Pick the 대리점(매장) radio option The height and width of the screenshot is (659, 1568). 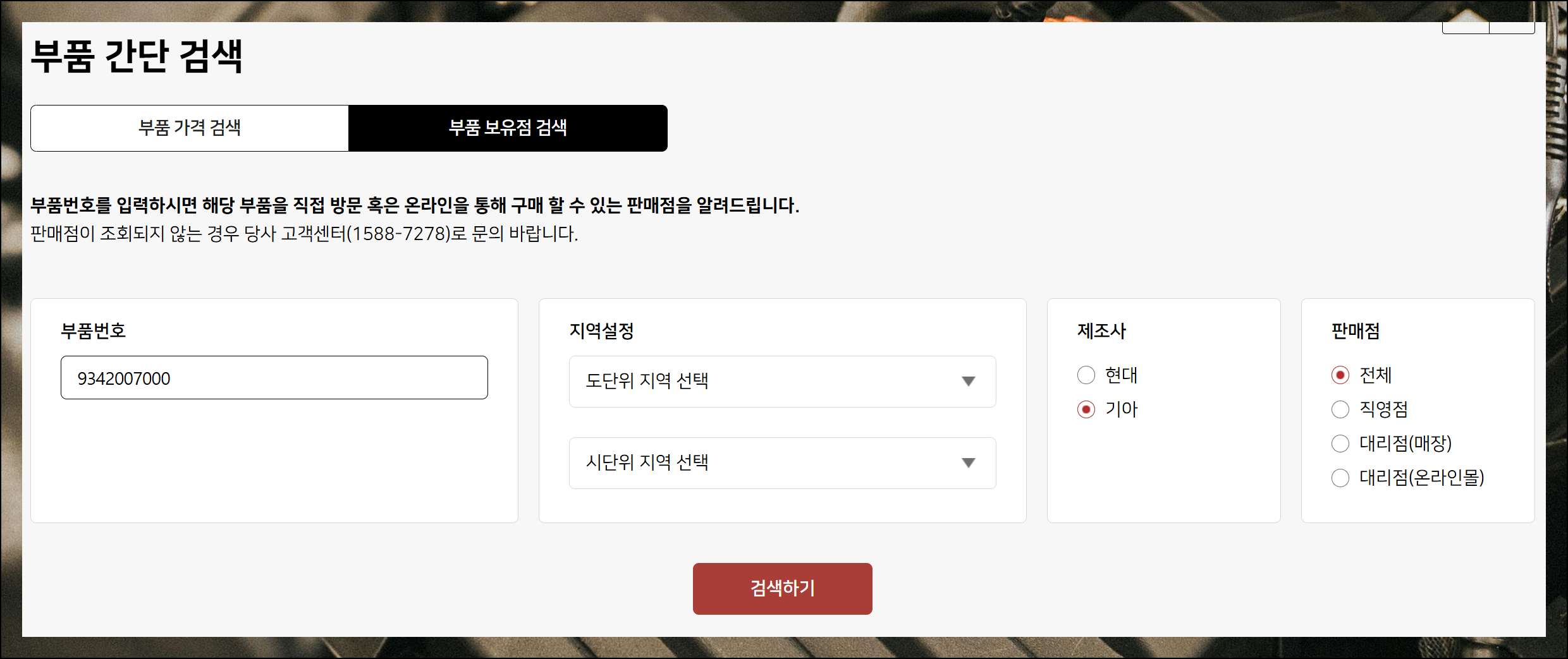point(1340,444)
